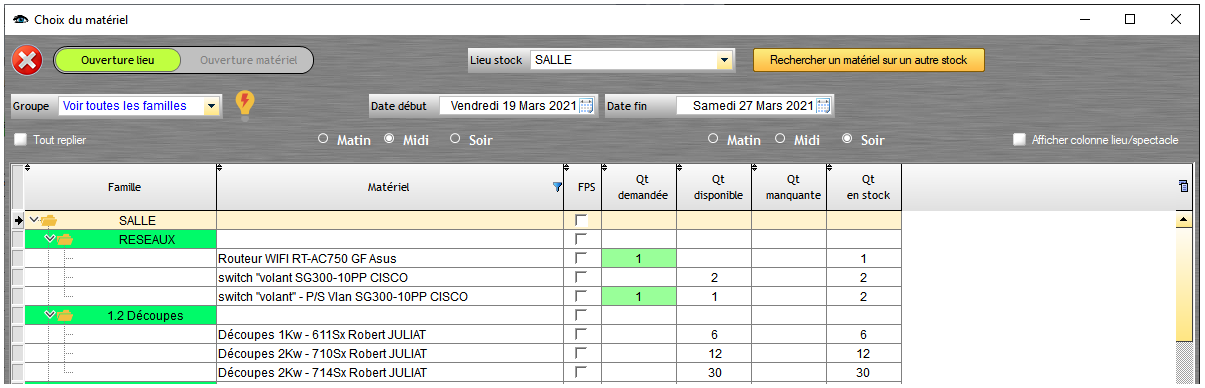1205x388 pixels.
Task: Click the 1.2 Découpes family label
Action: 145,316
